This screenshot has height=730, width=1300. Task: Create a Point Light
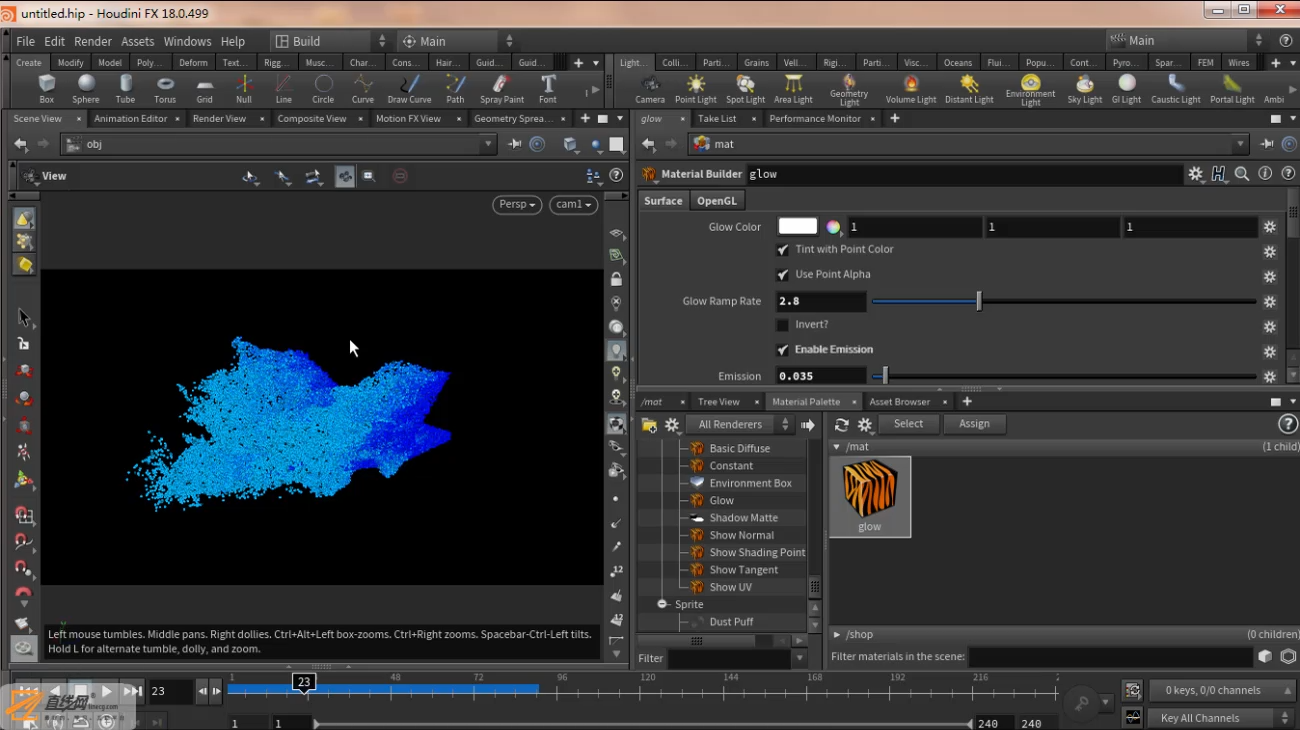click(696, 89)
